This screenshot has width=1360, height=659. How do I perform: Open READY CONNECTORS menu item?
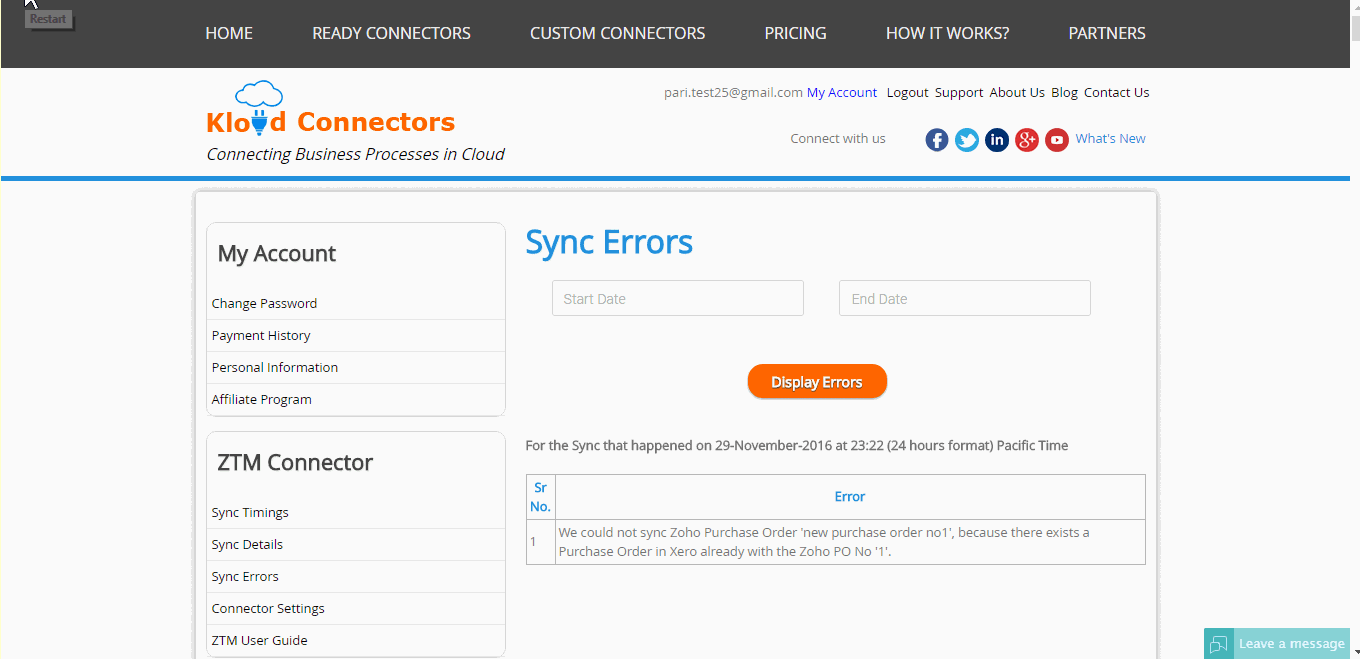point(391,33)
